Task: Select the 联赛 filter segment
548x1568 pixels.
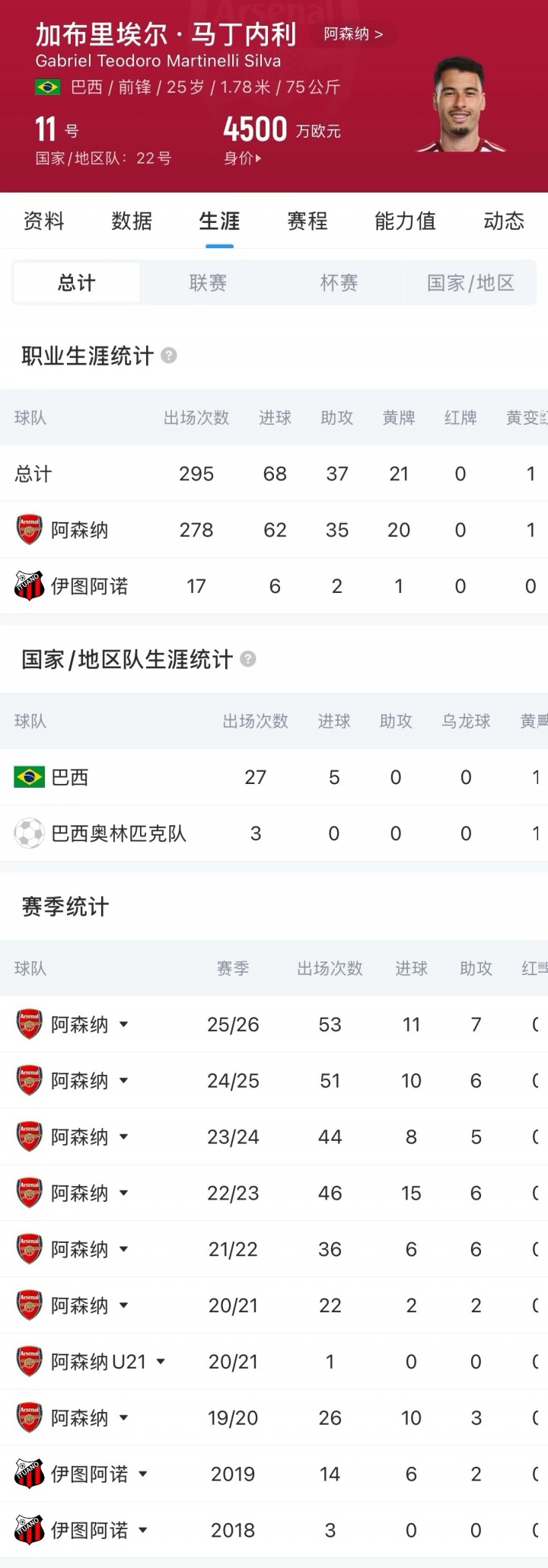Action: click(x=208, y=283)
